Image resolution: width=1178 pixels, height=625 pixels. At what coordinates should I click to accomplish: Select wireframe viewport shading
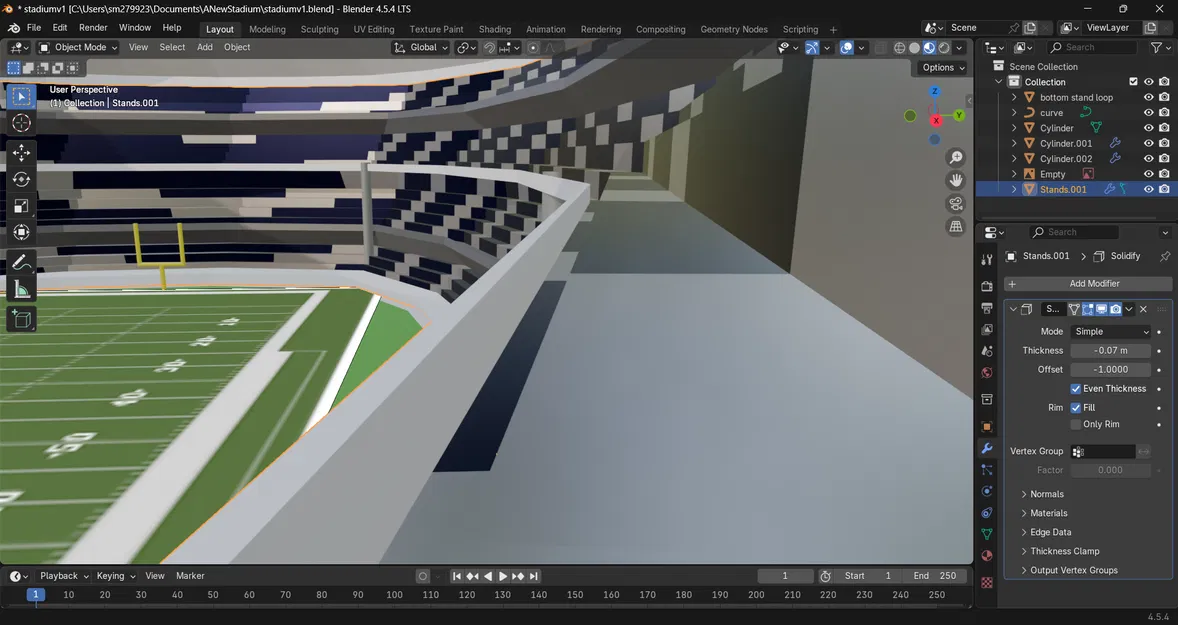(x=899, y=47)
